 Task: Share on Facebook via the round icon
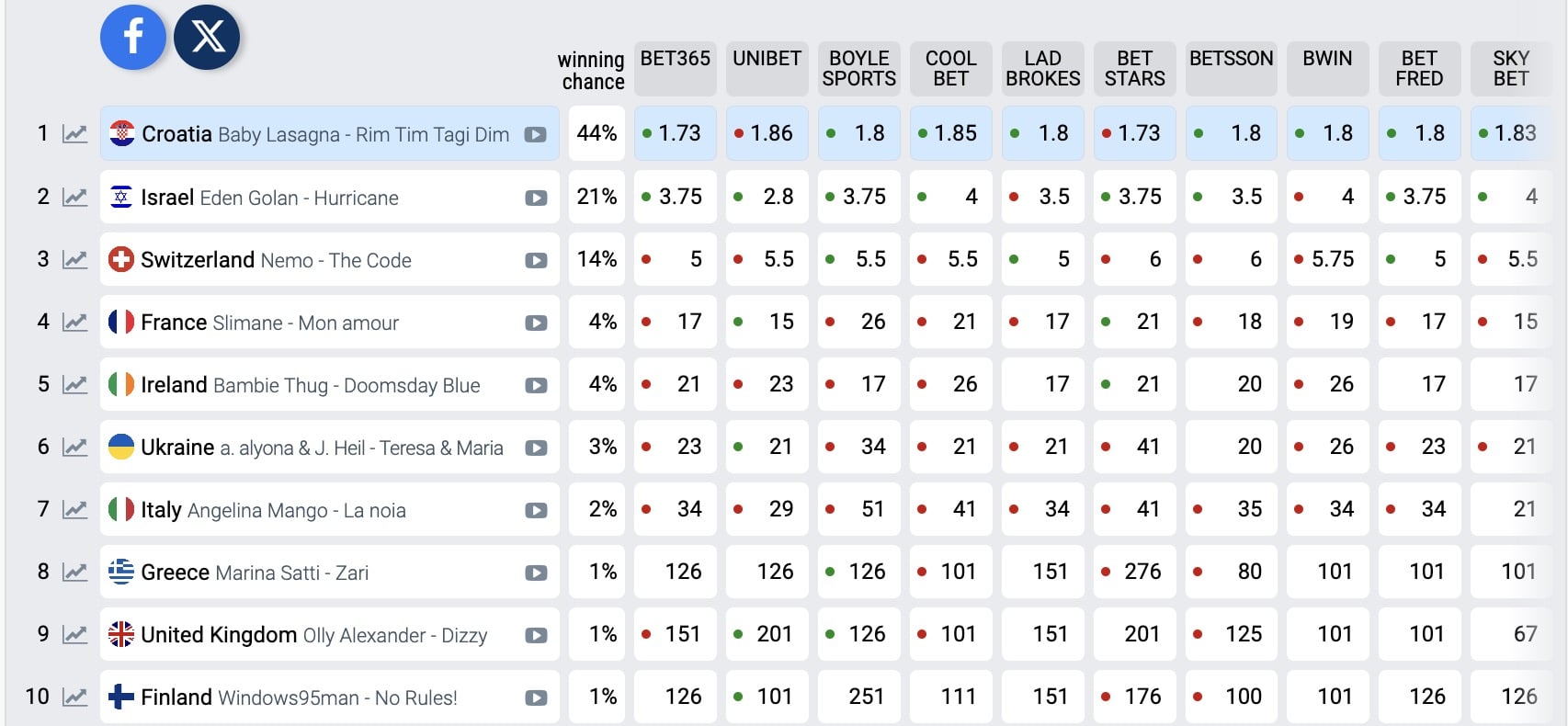pyautogui.click(x=133, y=38)
